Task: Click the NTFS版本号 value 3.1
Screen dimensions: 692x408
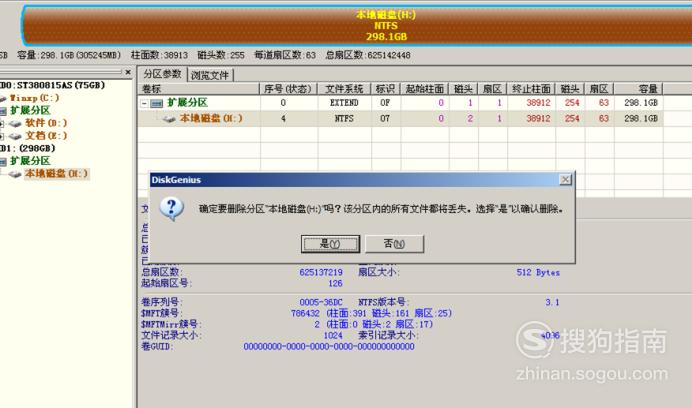Action: [x=552, y=302]
